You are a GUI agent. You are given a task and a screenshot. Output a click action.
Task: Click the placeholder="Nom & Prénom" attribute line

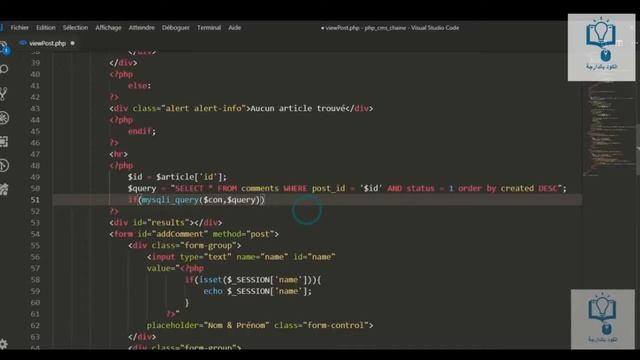point(260,326)
